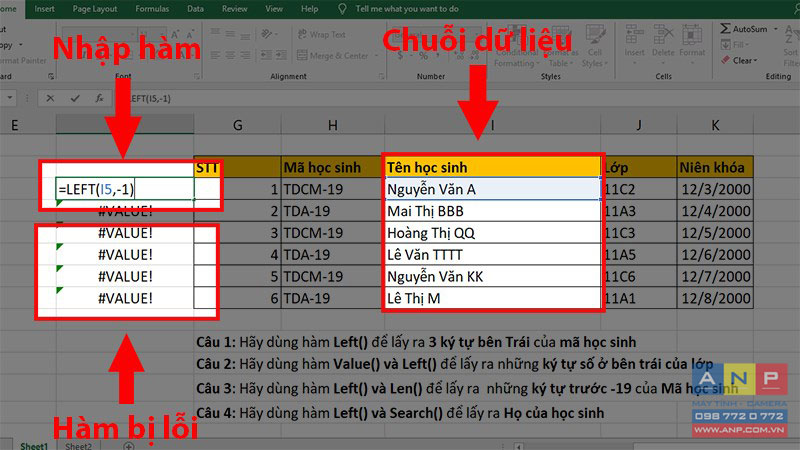Confirm the formula with the checkmark icon
Image resolution: width=800 pixels, height=450 pixels.
[75, 98]
